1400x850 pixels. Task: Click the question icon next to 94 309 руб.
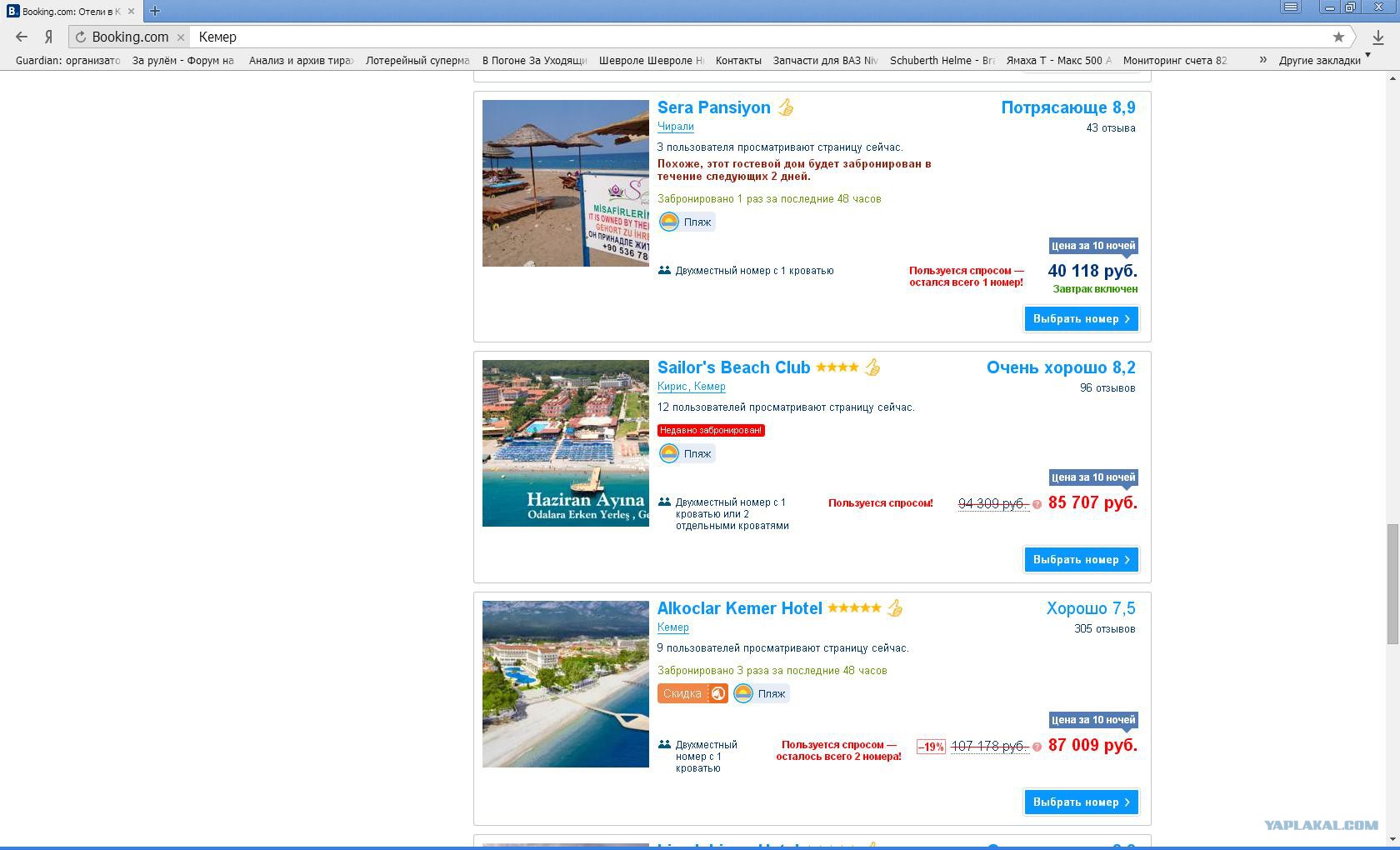coord(1037,504)
